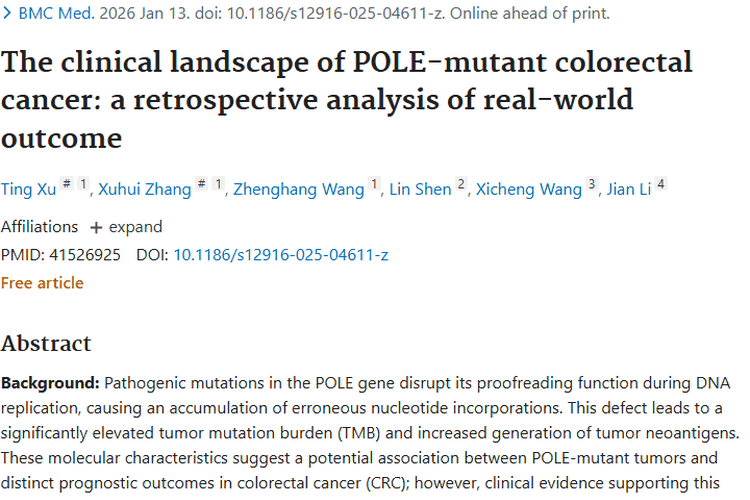Click affiliation superscript 4 after Jian Li
Screen dimensions: 750x500
[661, 185]
